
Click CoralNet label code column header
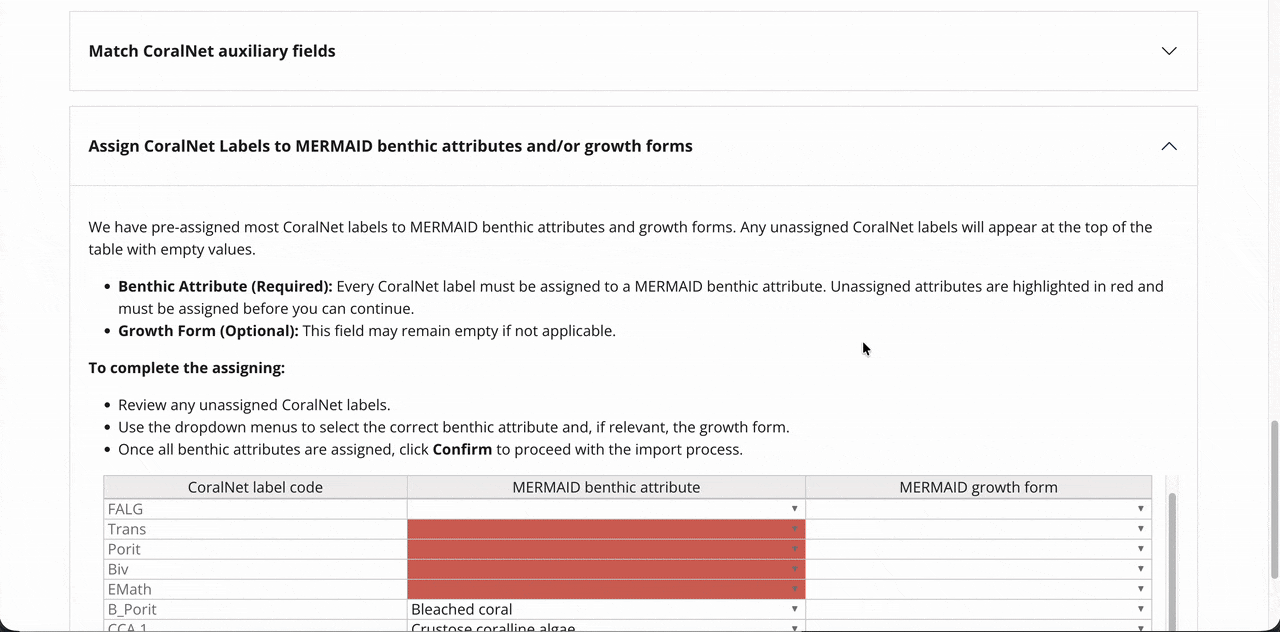pos(255,487)
